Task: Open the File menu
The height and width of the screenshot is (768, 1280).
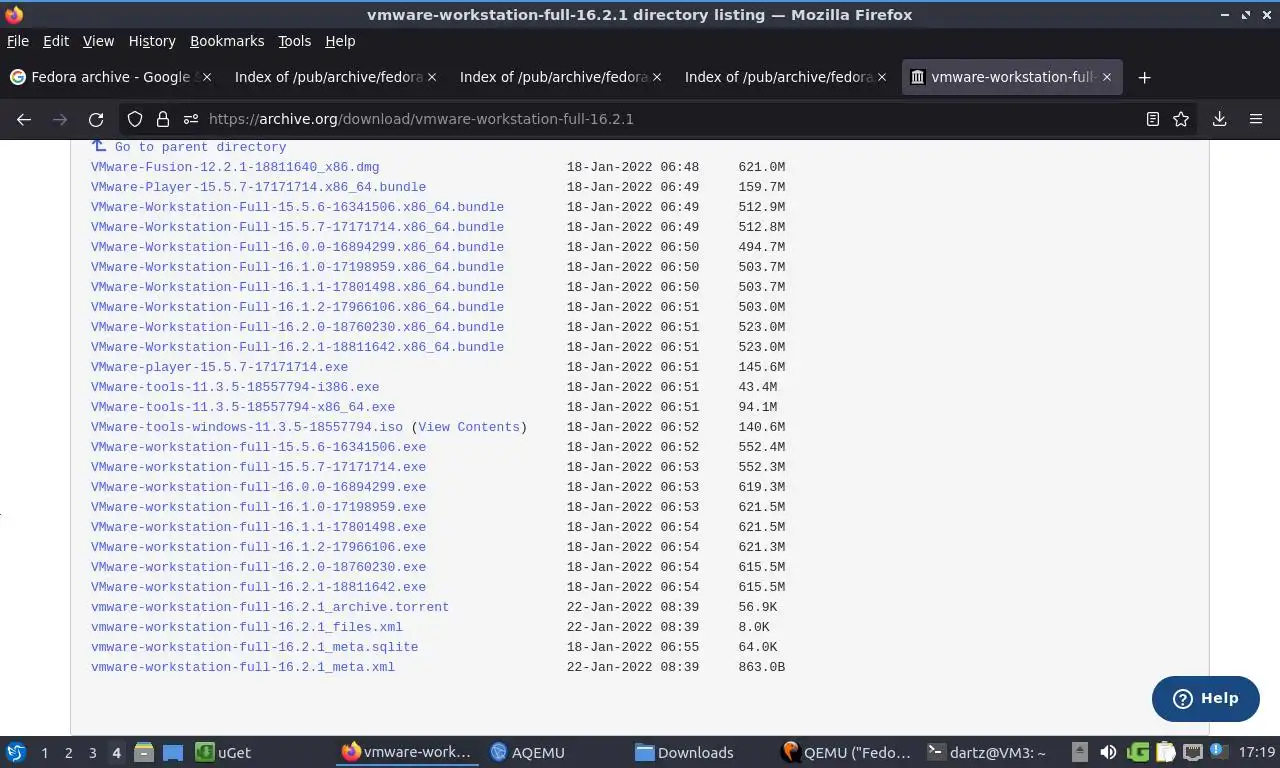Action: click(17, 41)
